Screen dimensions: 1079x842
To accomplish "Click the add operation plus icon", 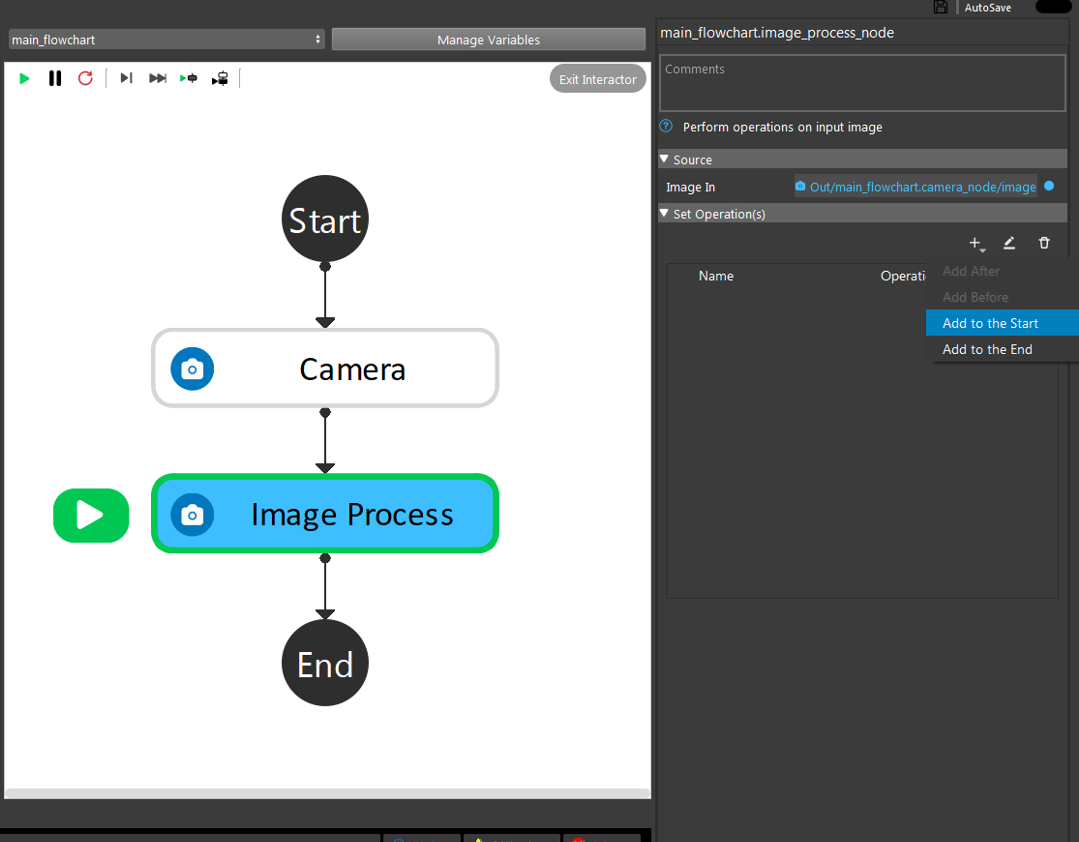I will tap(976, 244).
